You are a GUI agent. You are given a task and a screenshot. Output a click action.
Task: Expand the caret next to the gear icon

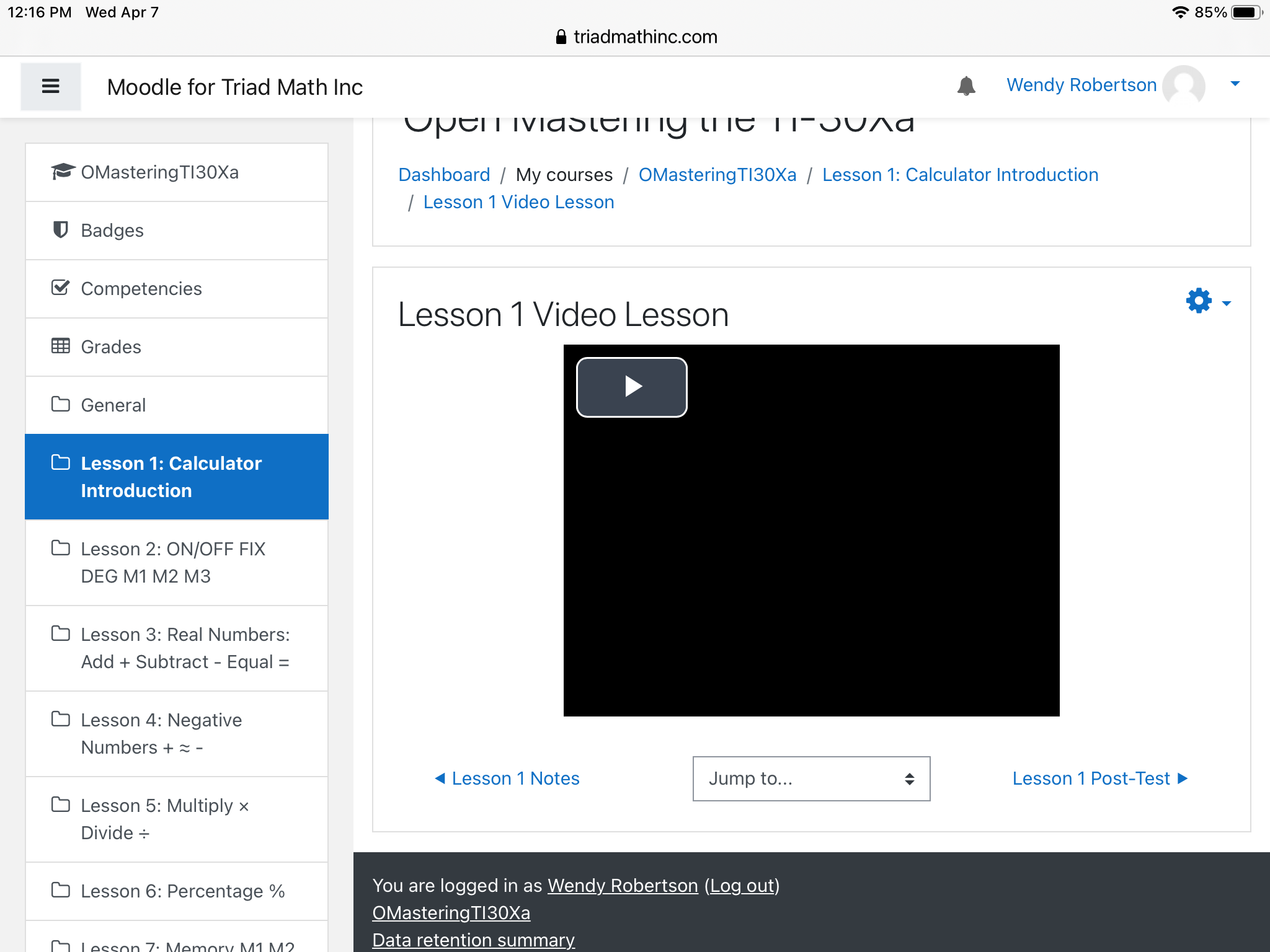[x=1226, y=303]
